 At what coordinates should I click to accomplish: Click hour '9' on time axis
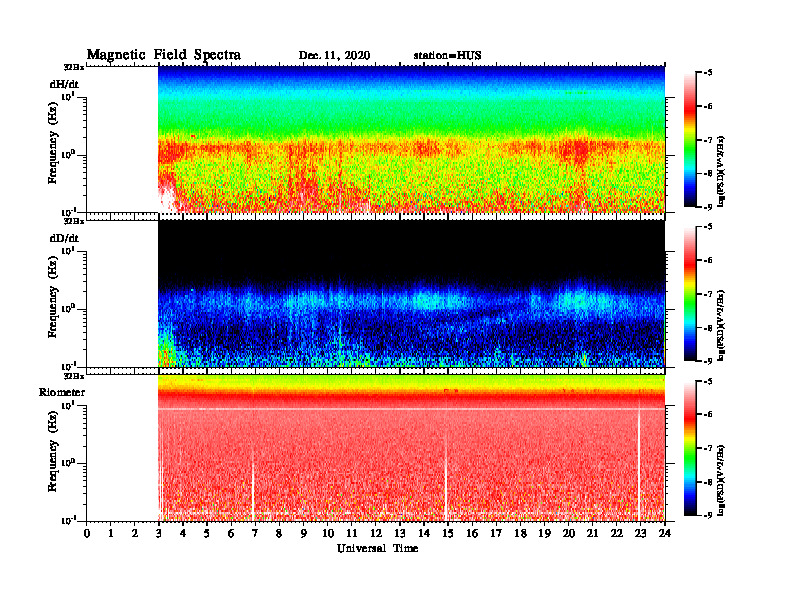tap(304, 534)
